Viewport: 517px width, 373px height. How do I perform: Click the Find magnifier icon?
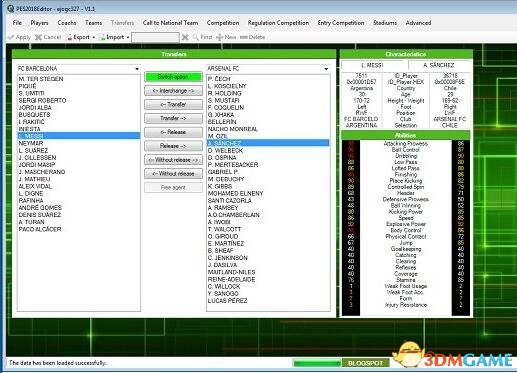196,37
